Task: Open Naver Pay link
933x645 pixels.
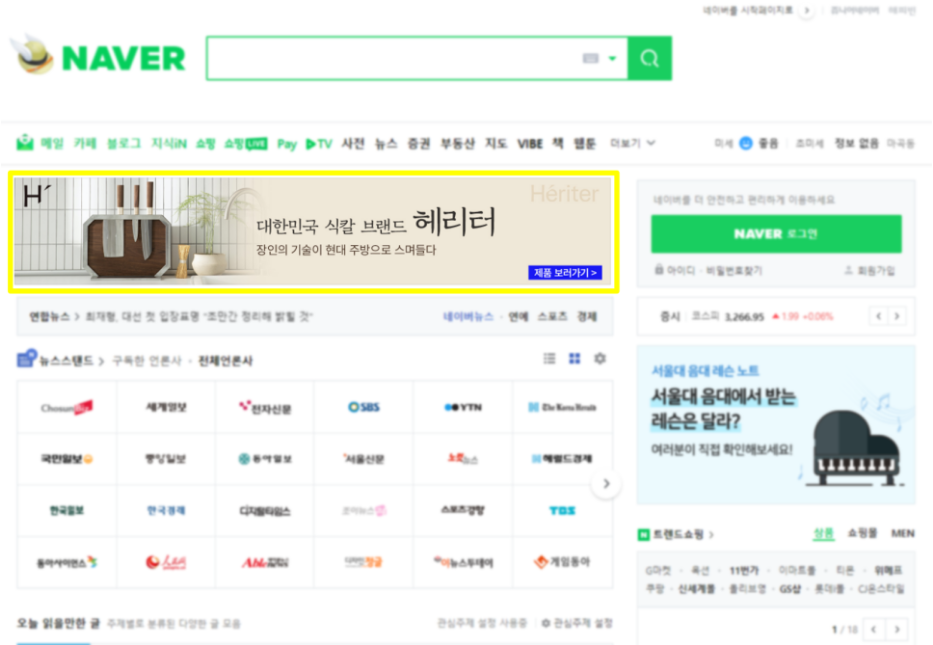Action: coord(287,144)
